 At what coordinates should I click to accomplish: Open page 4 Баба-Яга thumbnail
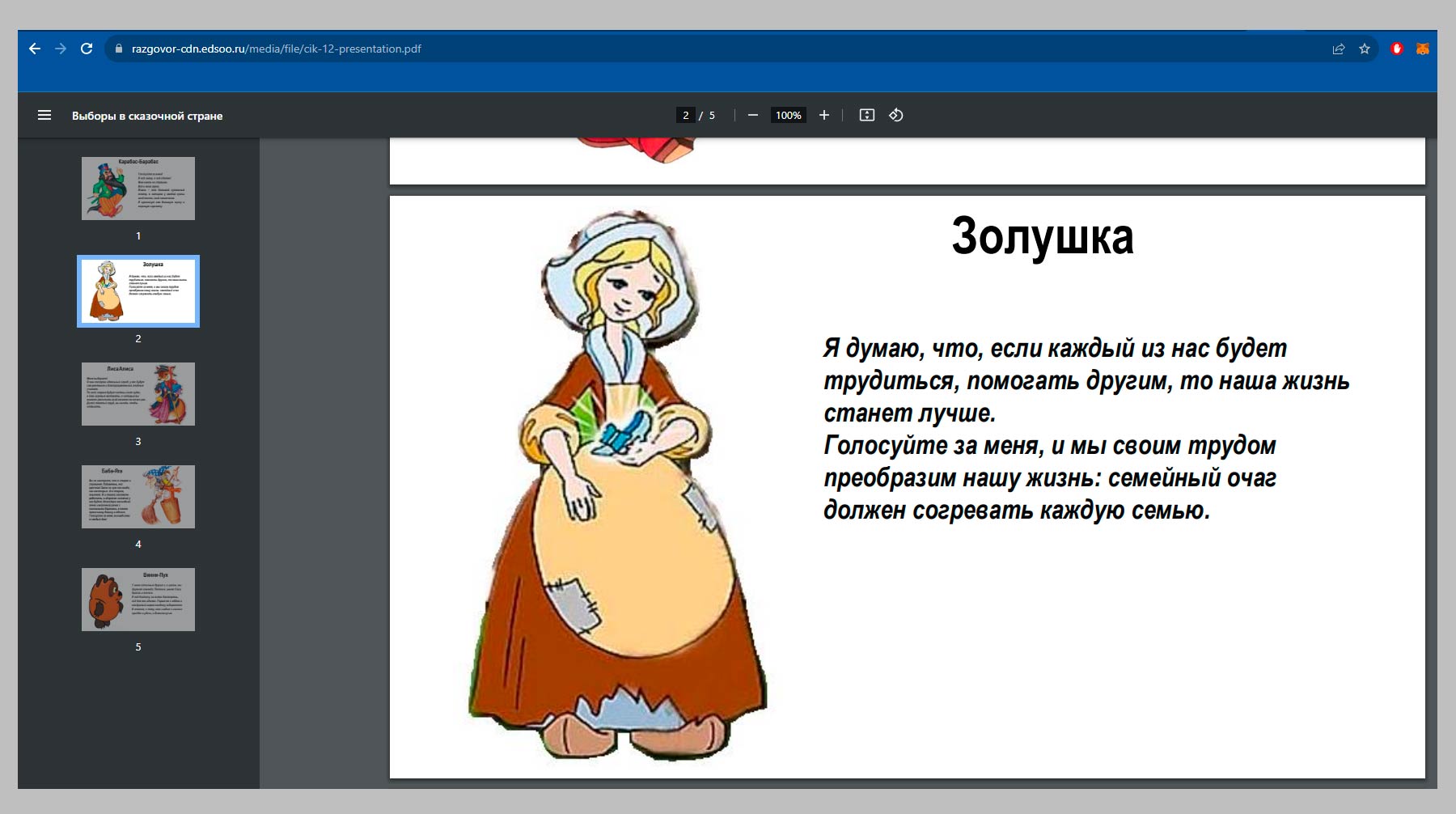[138, 497]
